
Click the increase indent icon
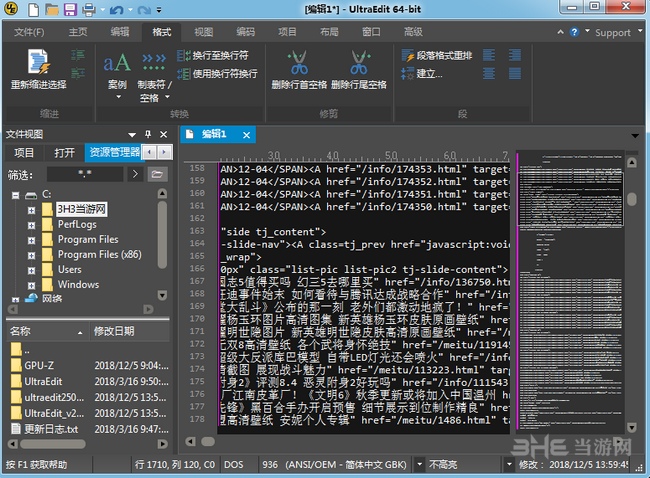coord(78,55)
